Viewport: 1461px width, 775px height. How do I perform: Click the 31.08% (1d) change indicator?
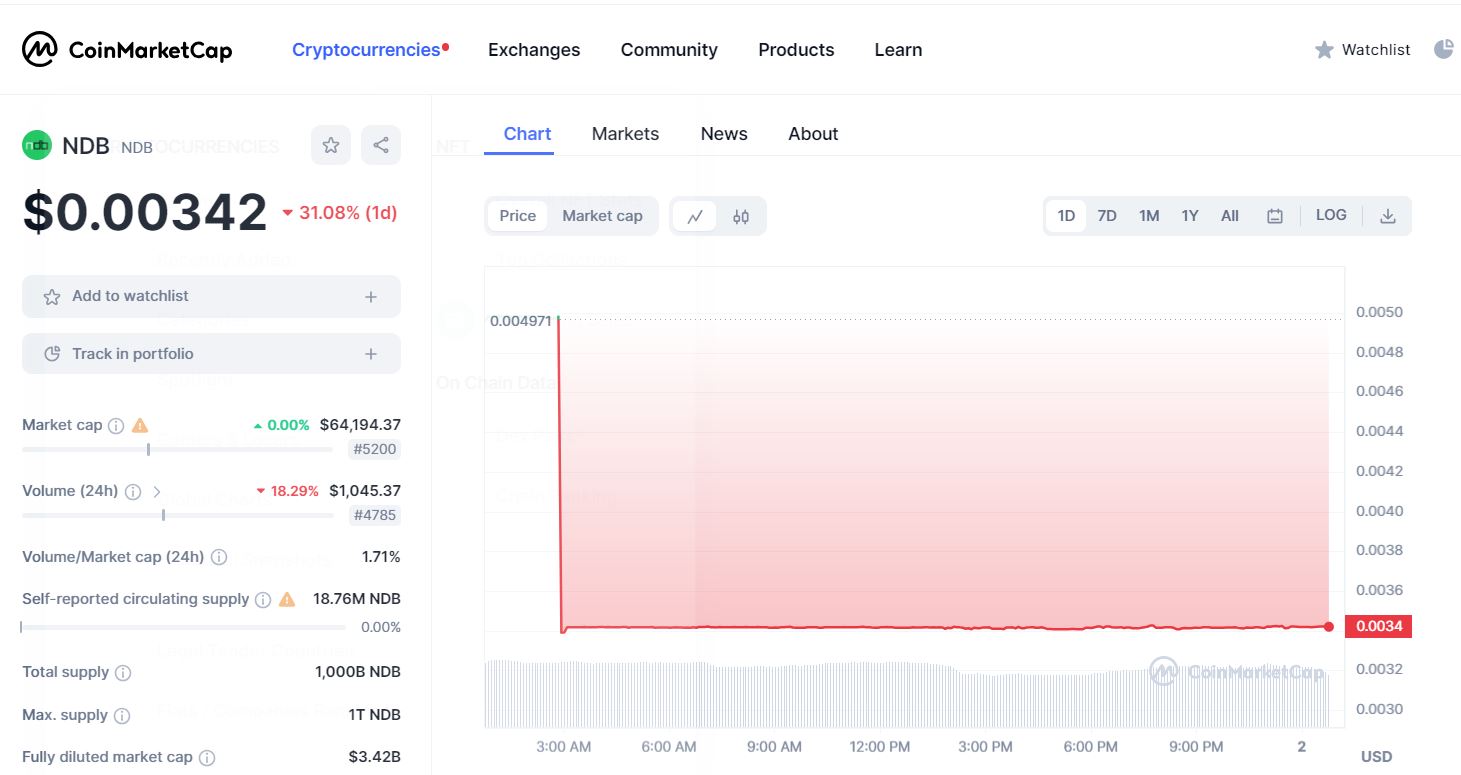pos(340,213)
